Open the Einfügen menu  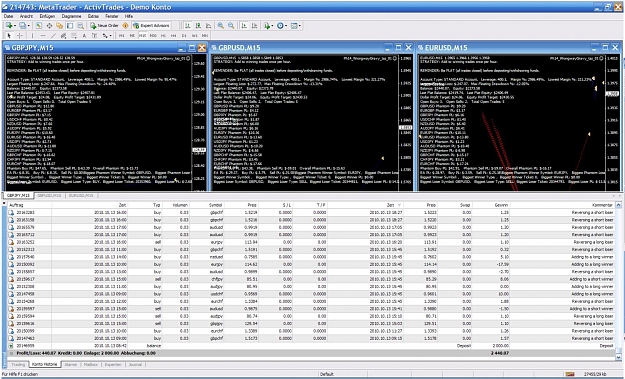[47, 16]
